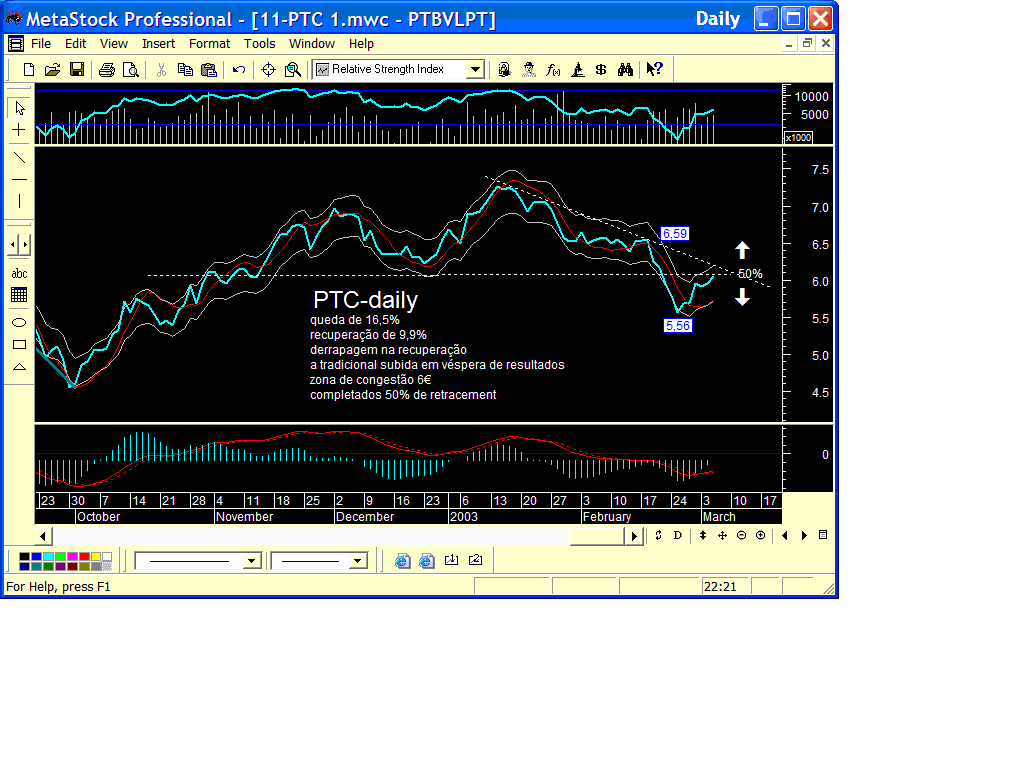
Task: Create a new chart with New icon
Action: tap(28, 69)
